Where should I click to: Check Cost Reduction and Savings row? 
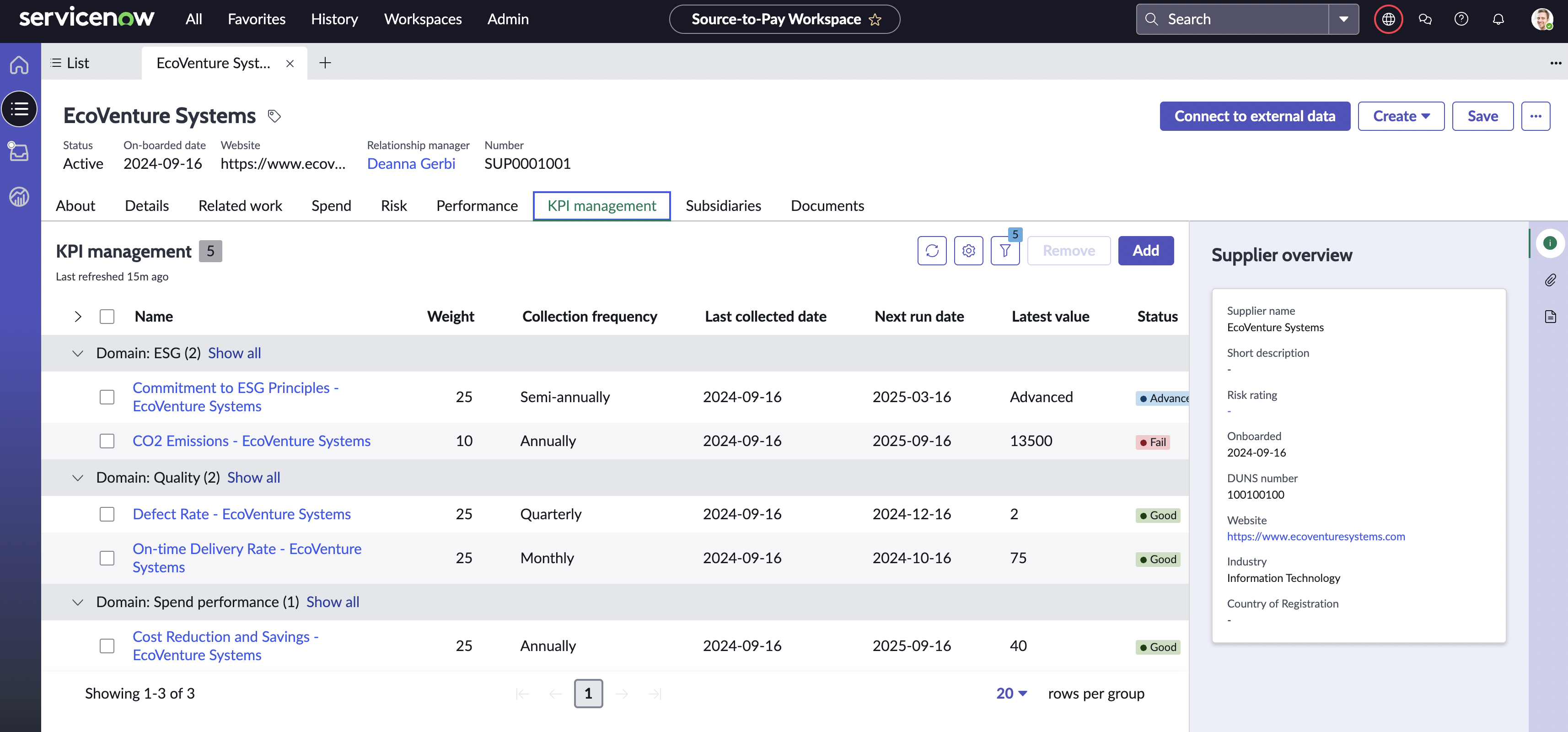(x=107, y=646)
